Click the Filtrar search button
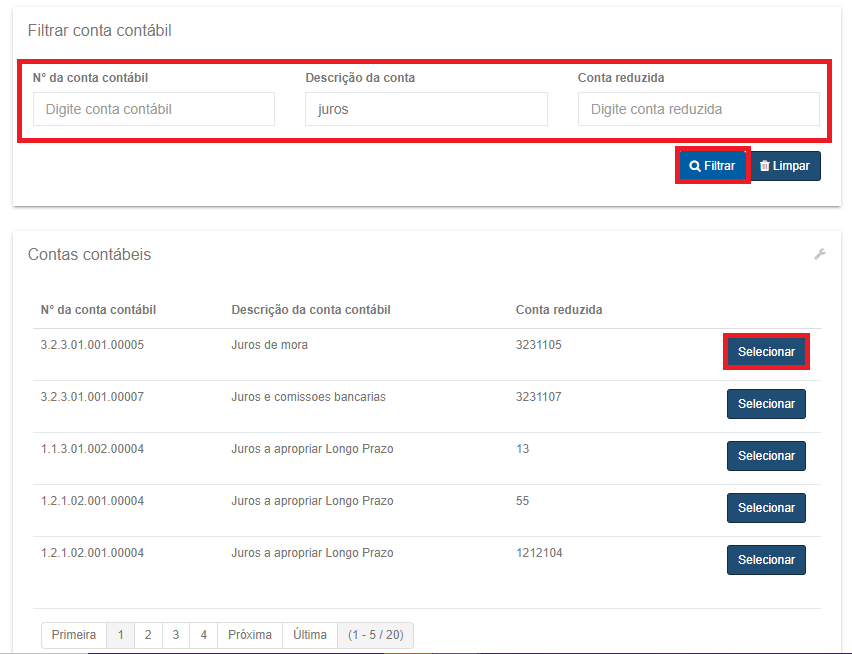 pos(712,166)
